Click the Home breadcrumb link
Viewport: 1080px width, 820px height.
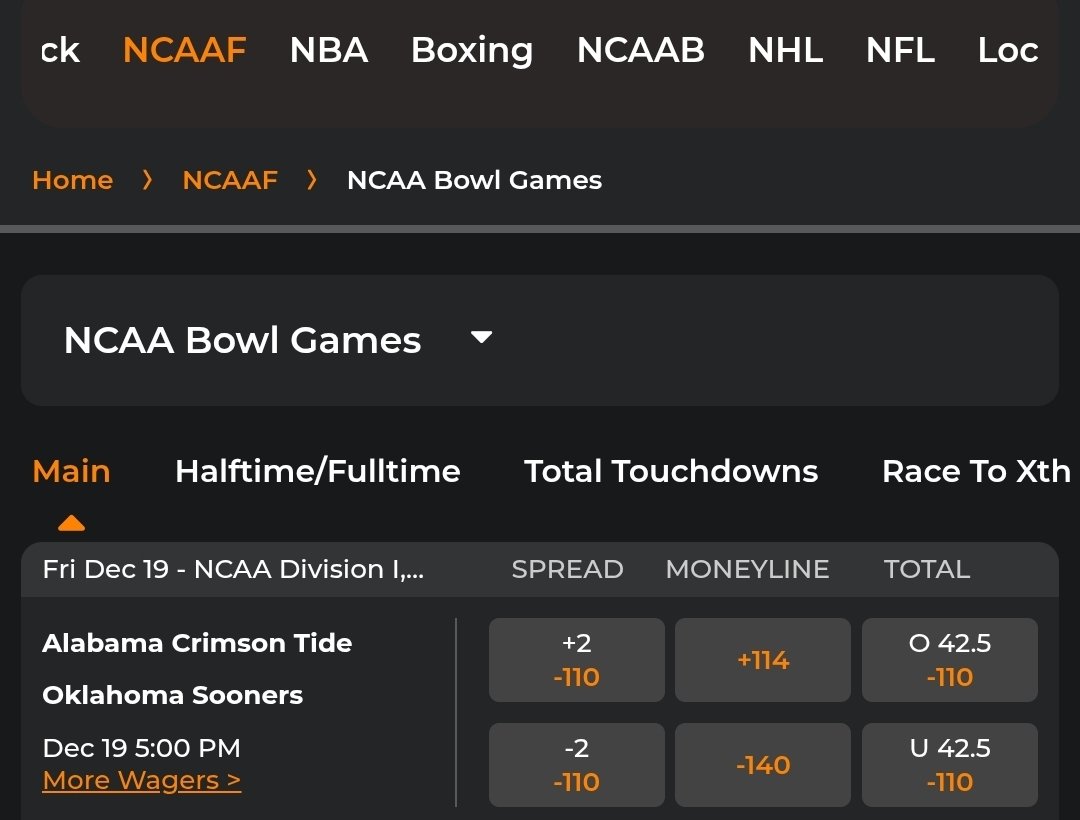(72, 180)
